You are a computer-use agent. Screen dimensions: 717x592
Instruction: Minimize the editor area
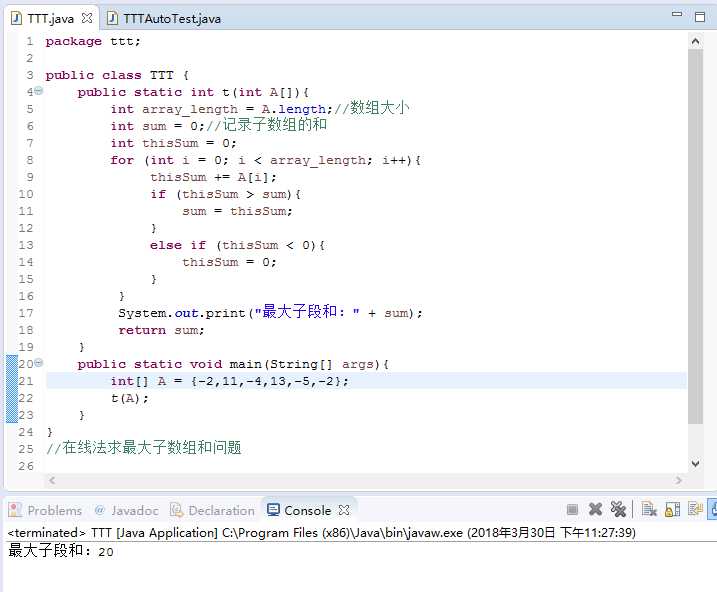[x=677, y=15]
